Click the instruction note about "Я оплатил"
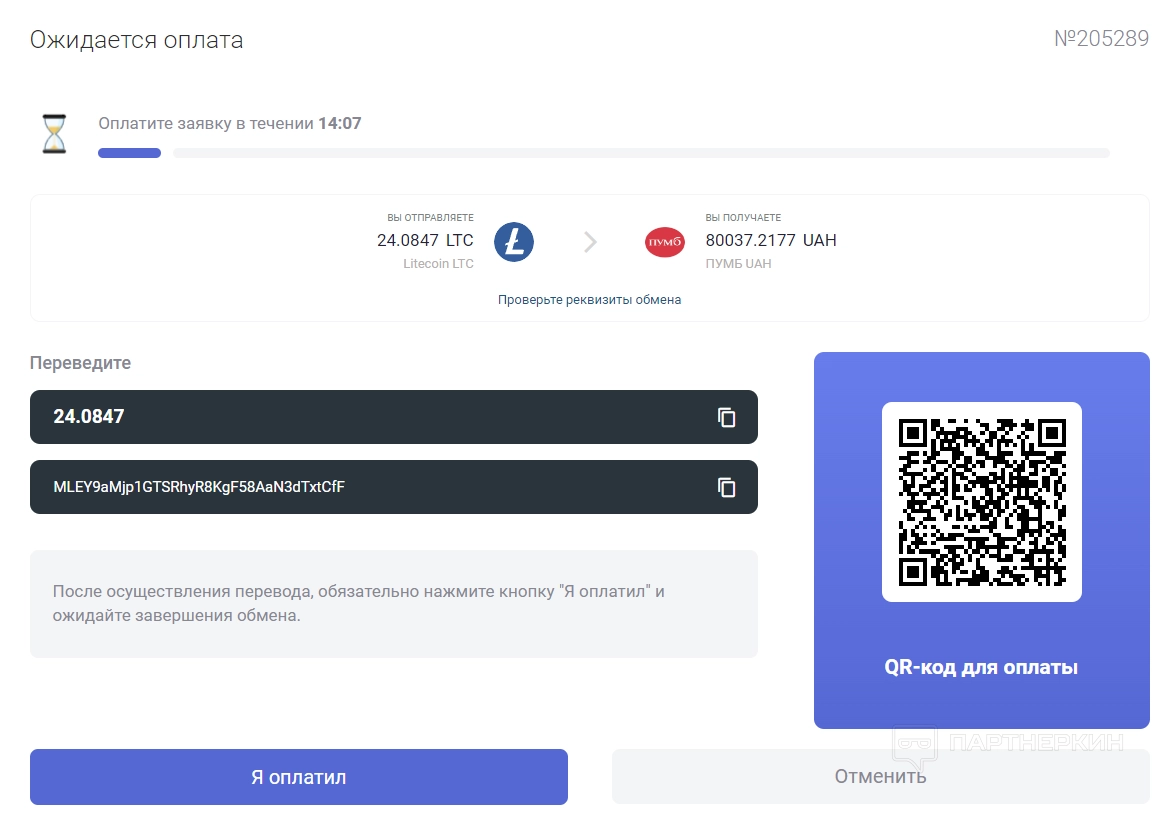This screenshot has height=825, width=1175. click(x=393, y=604)
